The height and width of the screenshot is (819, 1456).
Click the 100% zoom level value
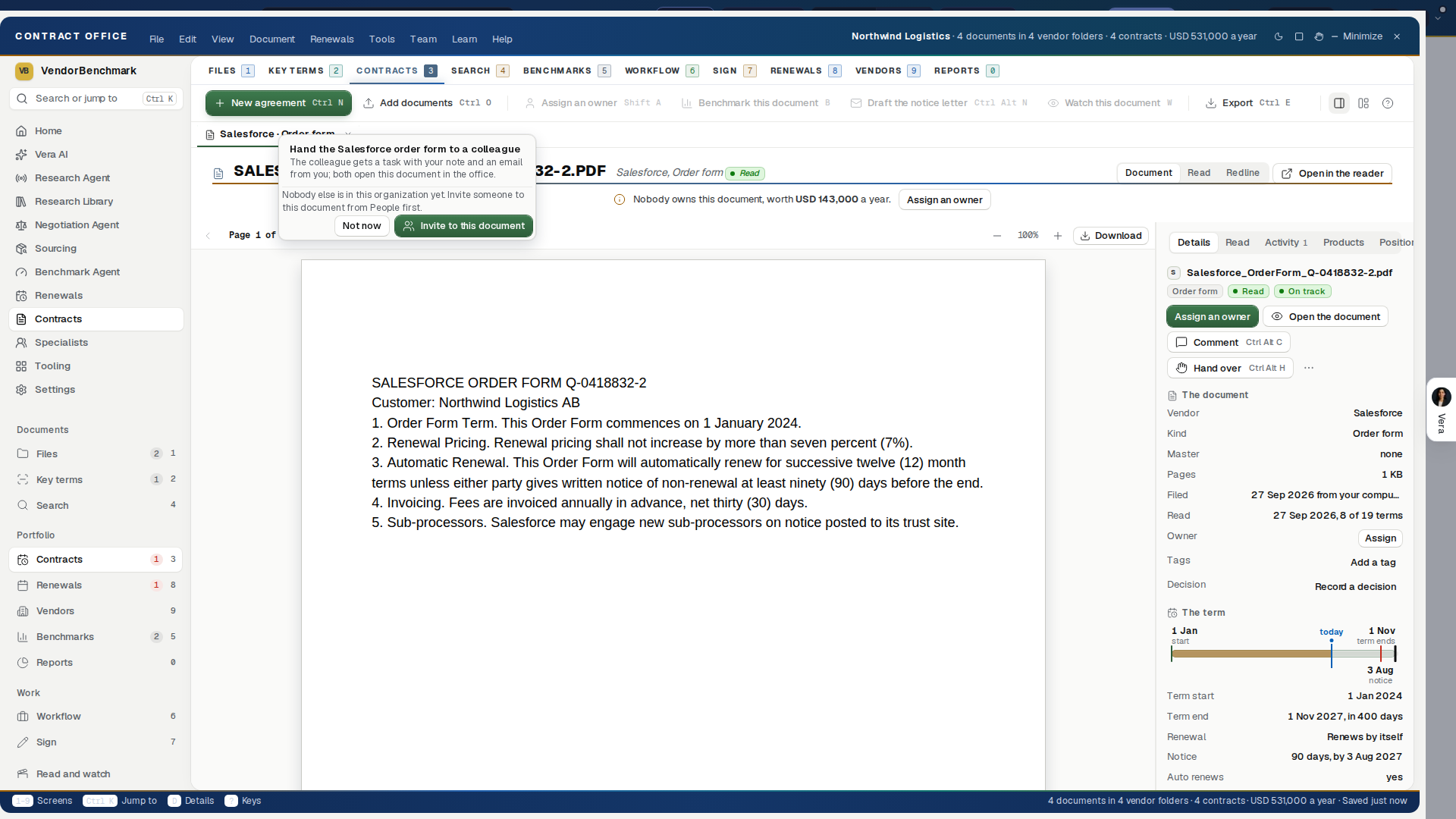(1028, 236)
